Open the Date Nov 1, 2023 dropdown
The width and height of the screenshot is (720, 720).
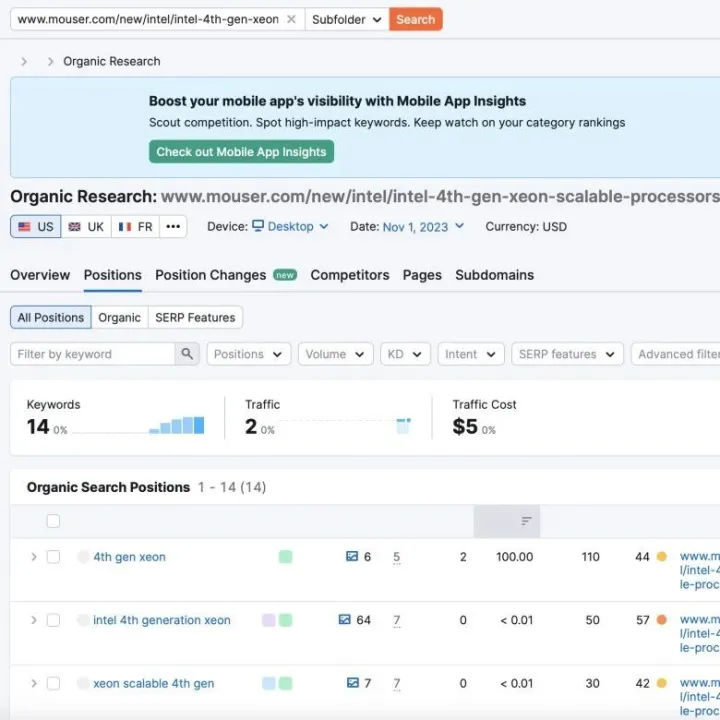click(x=423, y=226)
